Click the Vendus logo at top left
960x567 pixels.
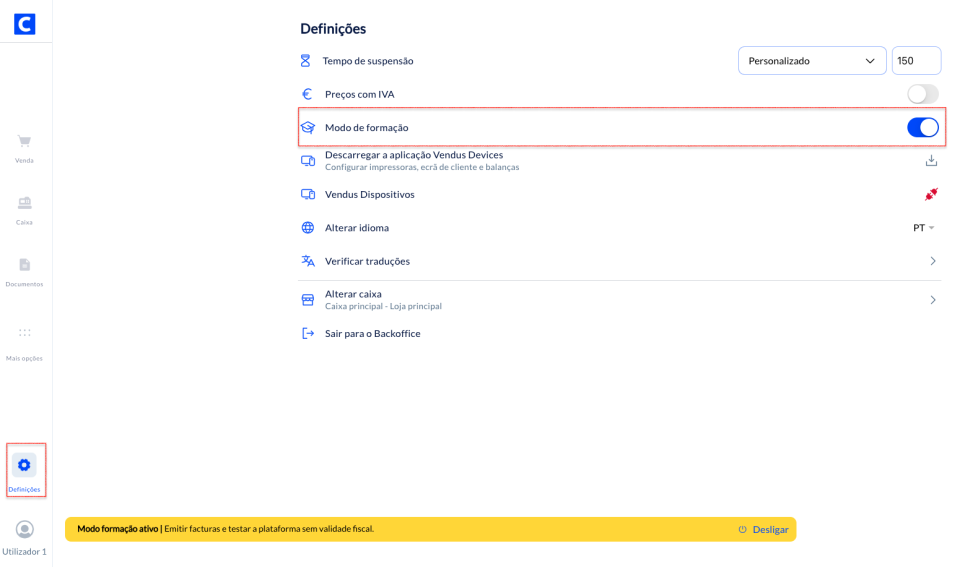tap(24, 24)
